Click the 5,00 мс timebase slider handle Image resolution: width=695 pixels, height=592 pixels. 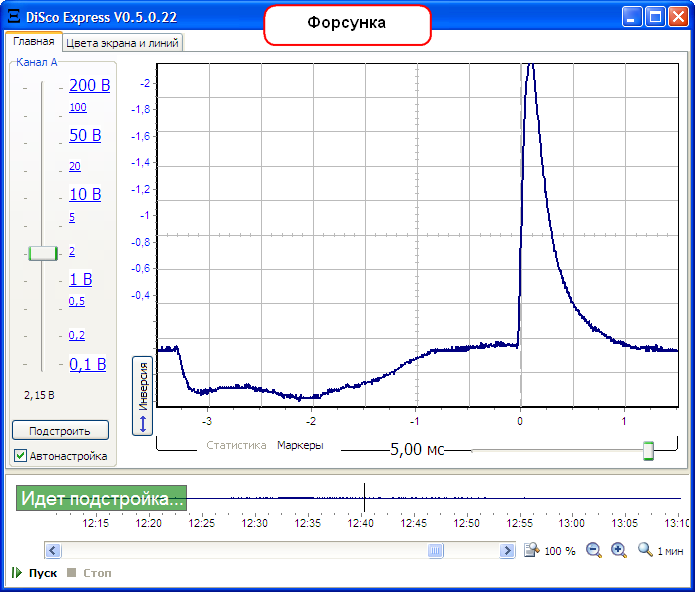[648, 451]
